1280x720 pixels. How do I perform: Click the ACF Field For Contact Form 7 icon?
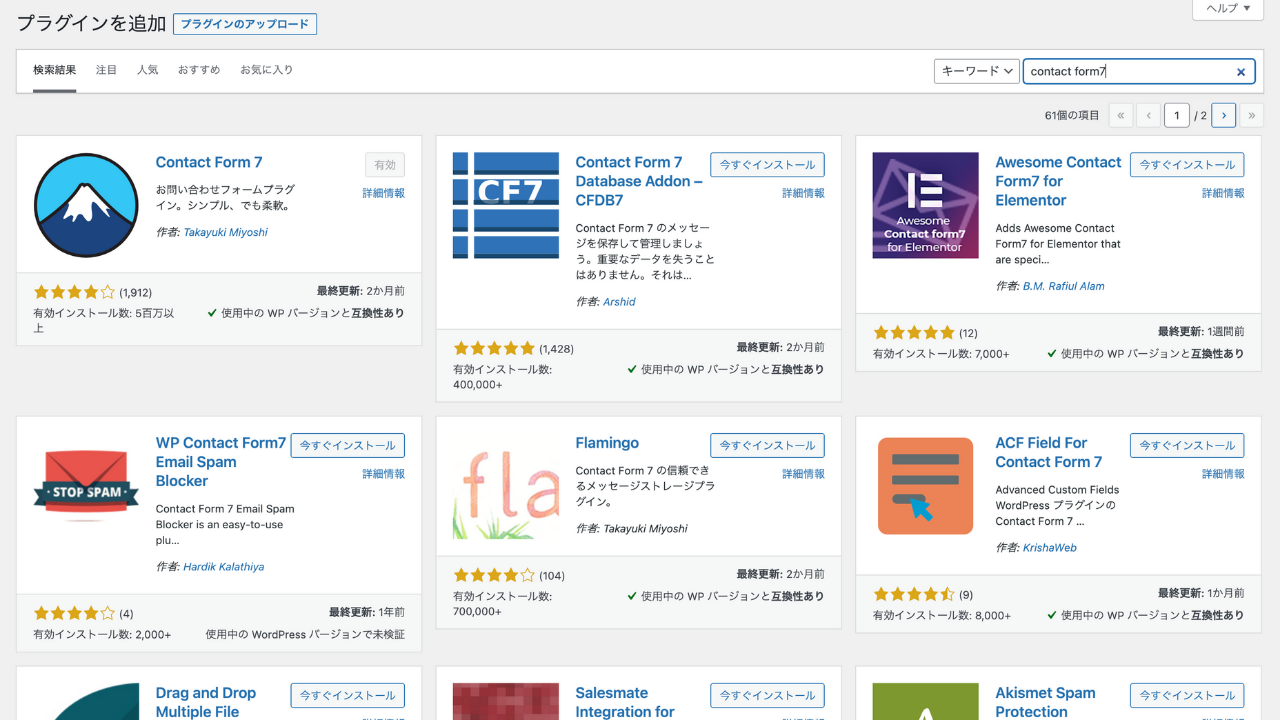[x=926, y=486]
